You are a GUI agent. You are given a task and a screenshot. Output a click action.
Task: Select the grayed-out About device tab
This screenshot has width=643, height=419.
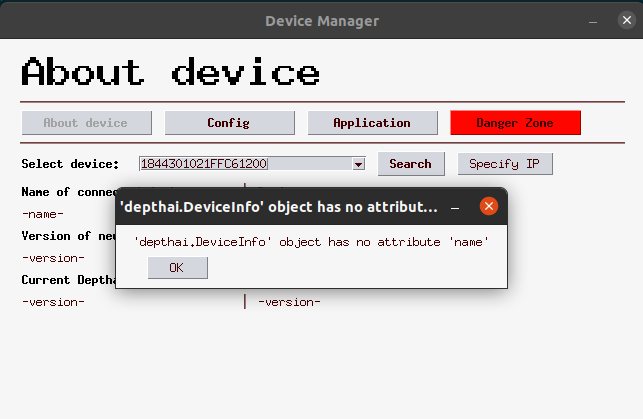[x=86, y=123]
